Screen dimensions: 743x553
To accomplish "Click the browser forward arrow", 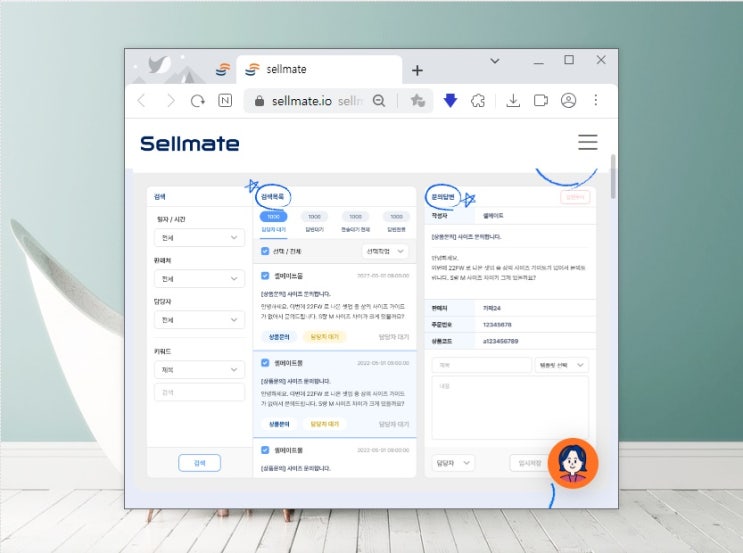I will [x=171, y=100].
